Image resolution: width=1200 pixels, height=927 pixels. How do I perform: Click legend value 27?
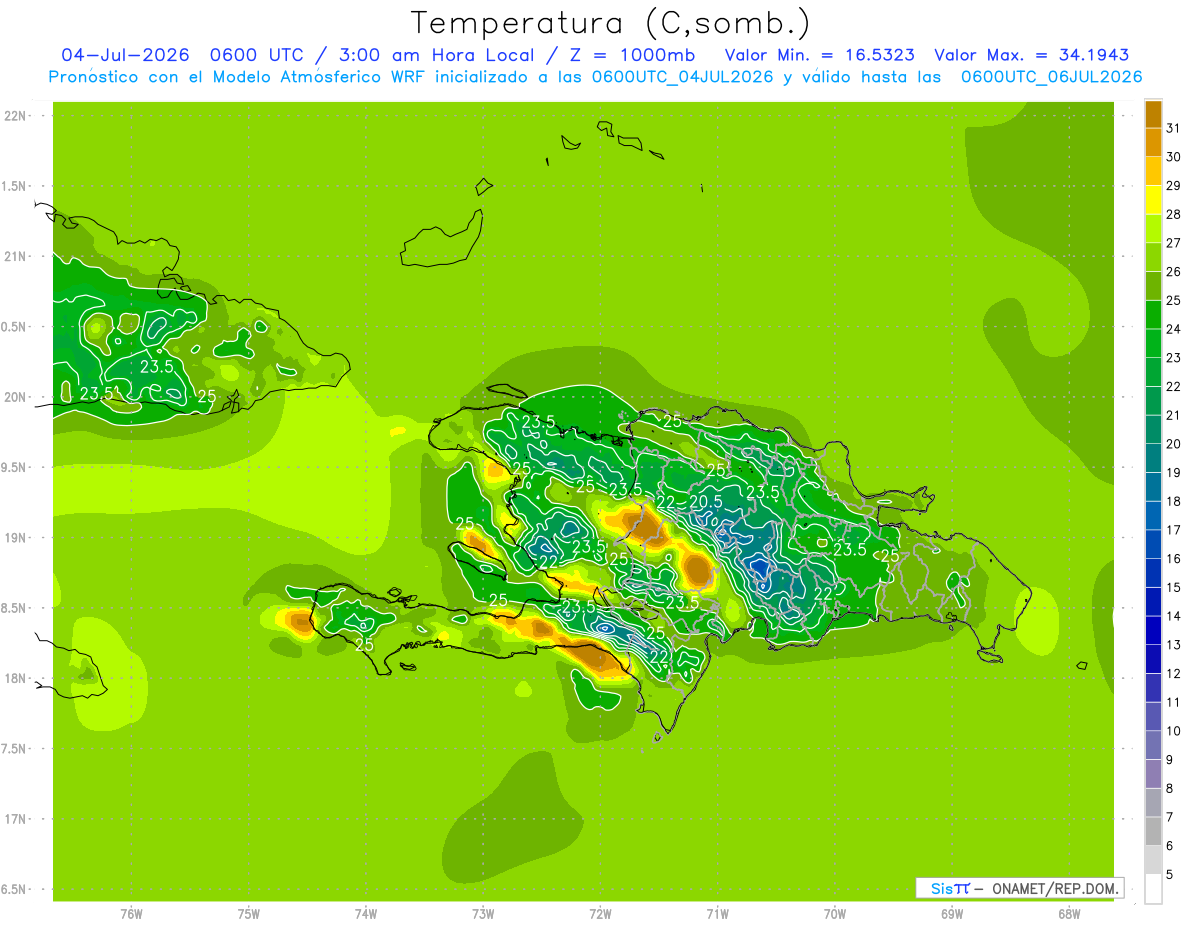pyautogui.click(x=1172, y=243)
